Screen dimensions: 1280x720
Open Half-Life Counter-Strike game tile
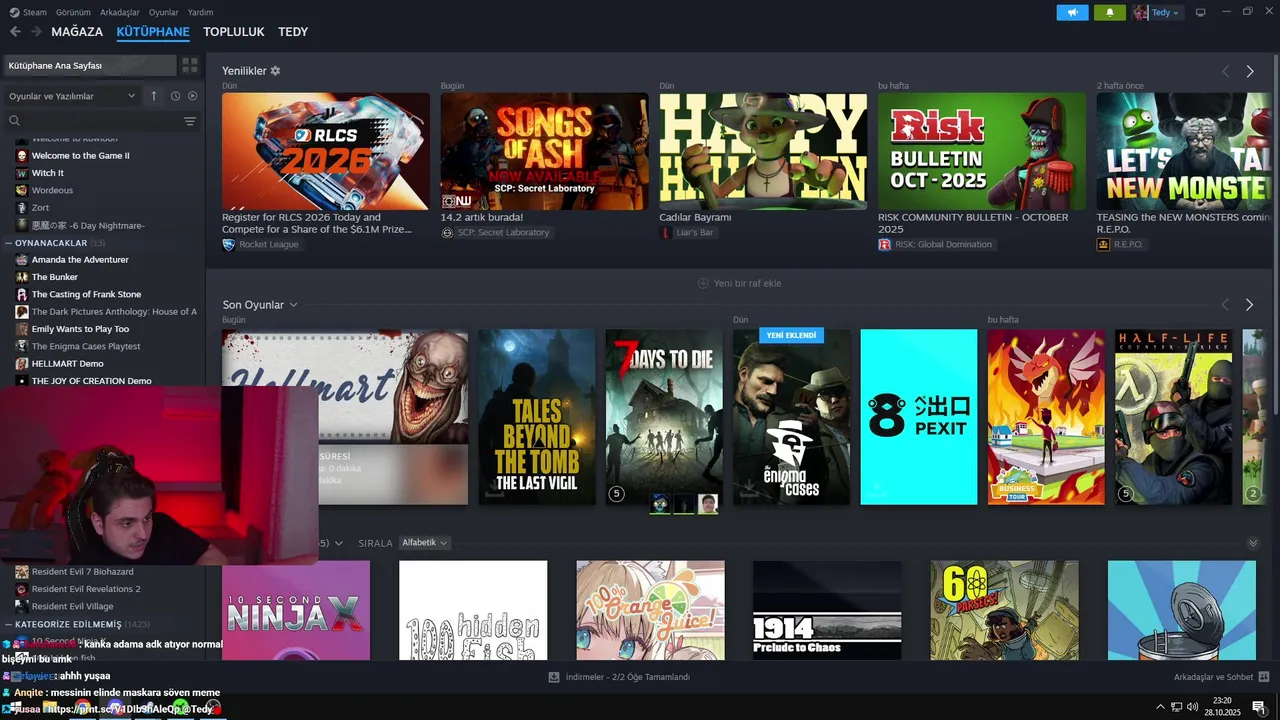coord(1174,417)
